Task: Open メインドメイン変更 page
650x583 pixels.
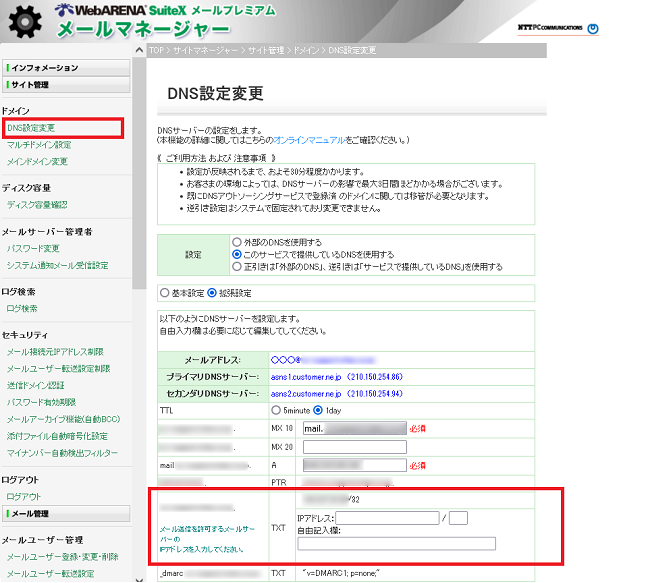Action: tap(37, 161)
